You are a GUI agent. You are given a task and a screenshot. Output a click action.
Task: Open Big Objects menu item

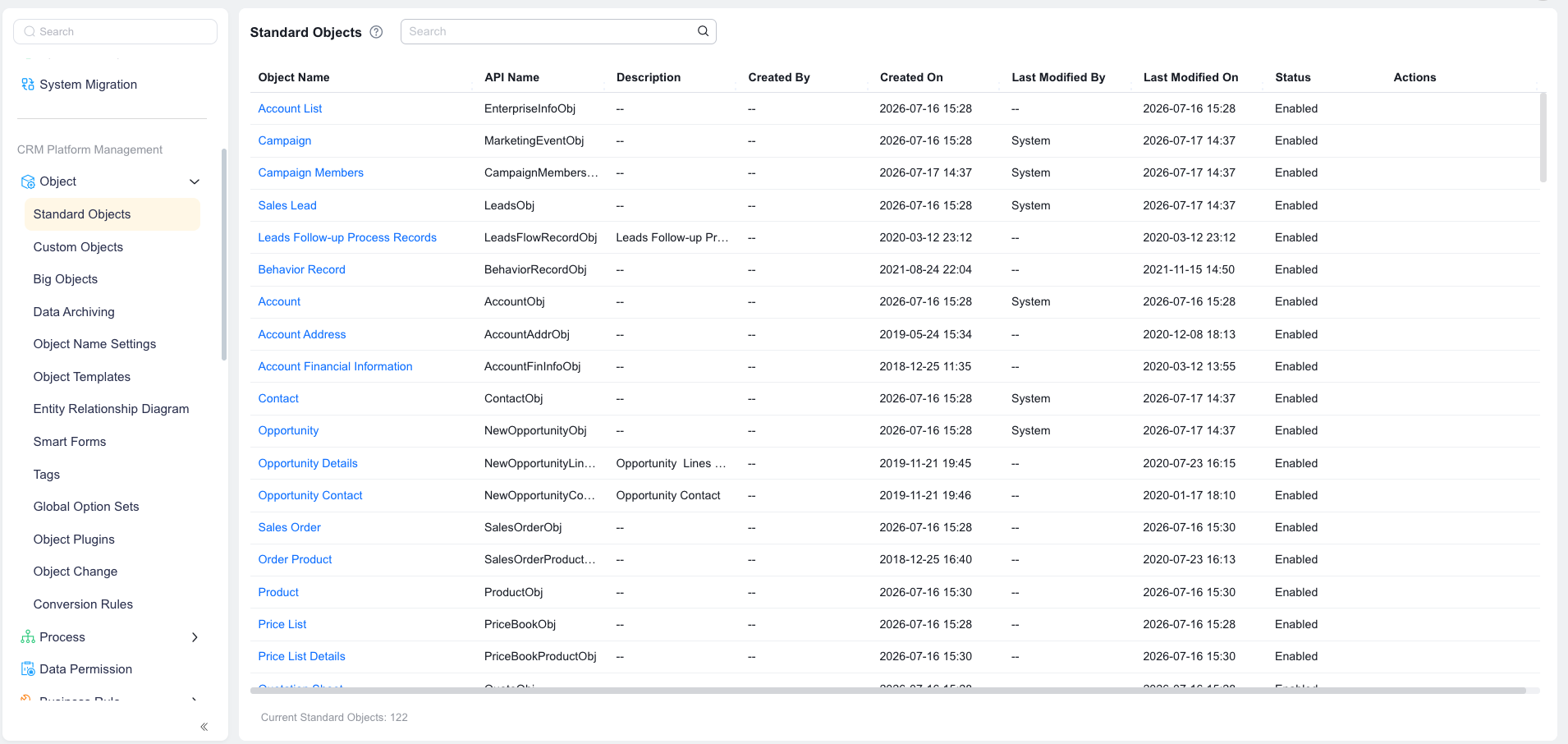(x=66, y=279)
